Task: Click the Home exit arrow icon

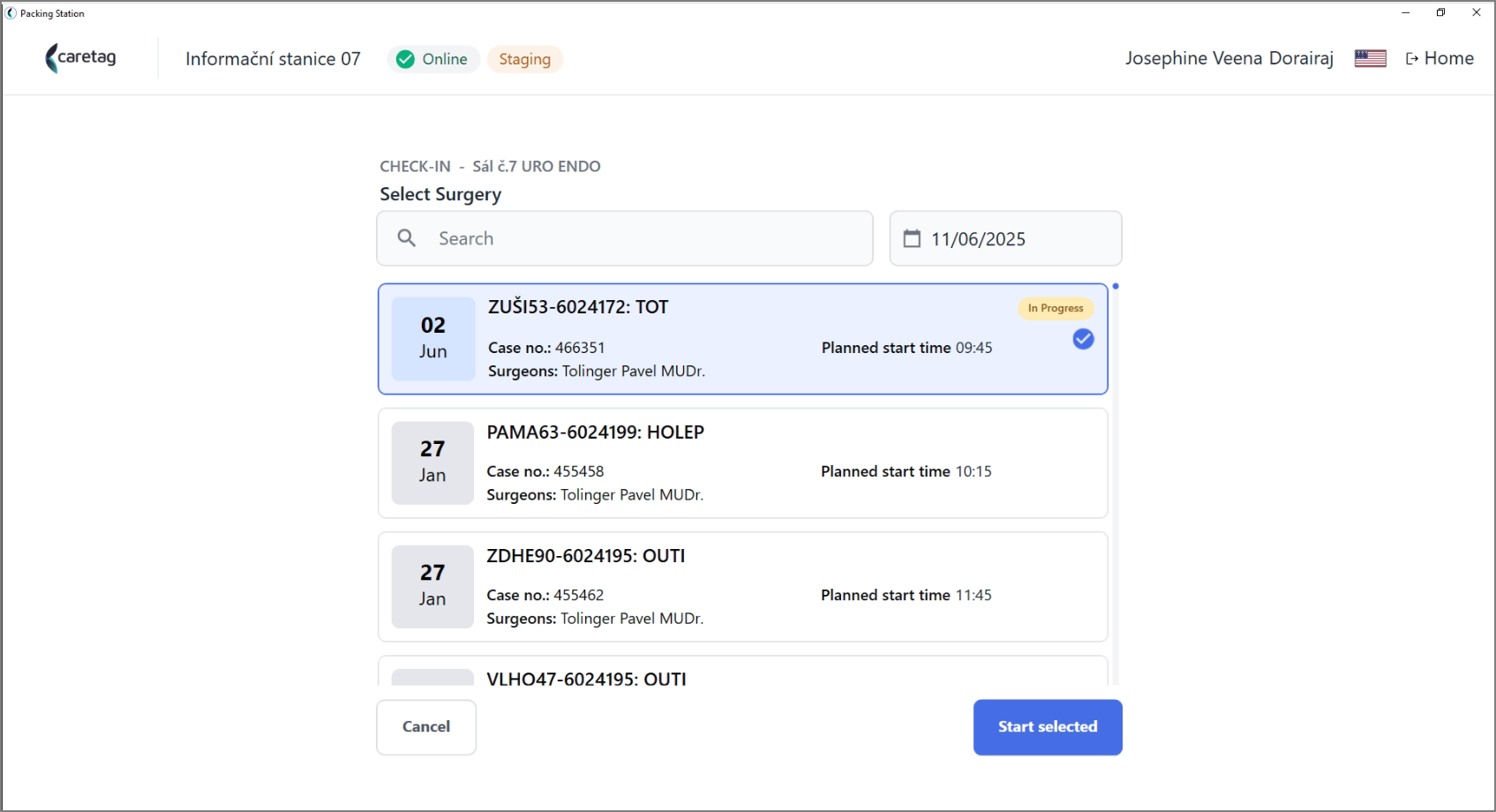Action: (x=1412, y=59)
